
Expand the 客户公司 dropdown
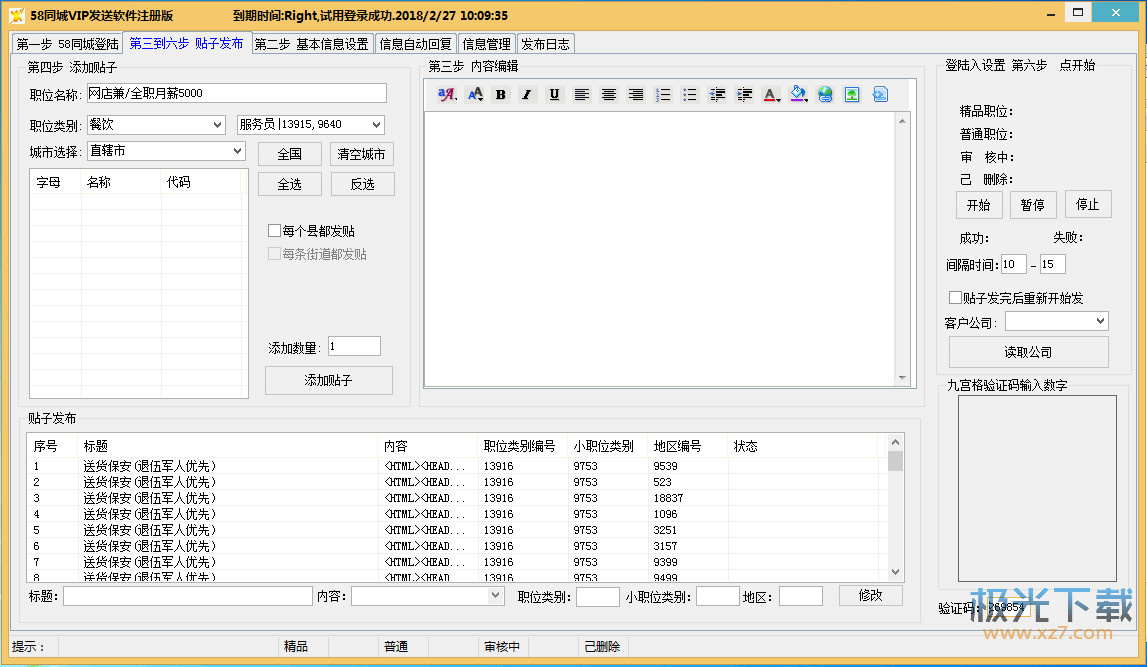(1056, 321)
